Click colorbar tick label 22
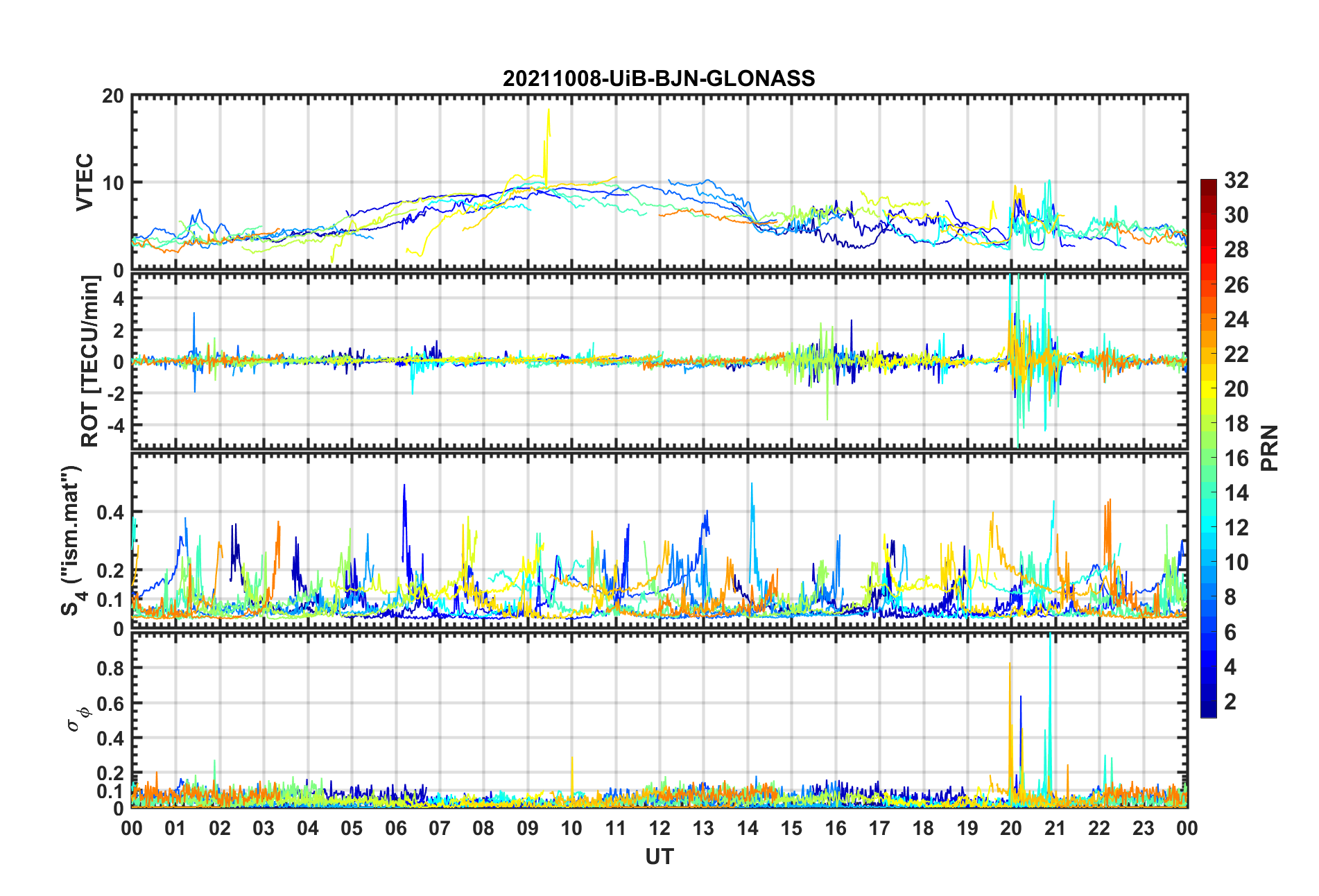Screen dimensions: 1319x896 point(1236,354)
